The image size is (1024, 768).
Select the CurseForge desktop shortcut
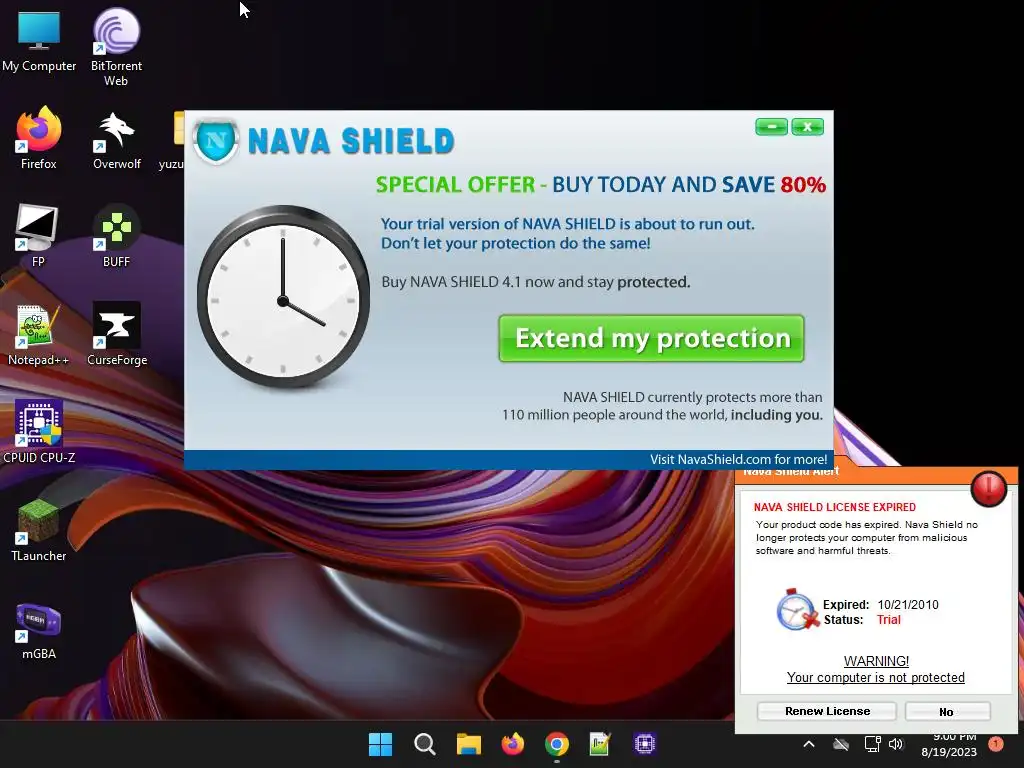click(117, 334)
